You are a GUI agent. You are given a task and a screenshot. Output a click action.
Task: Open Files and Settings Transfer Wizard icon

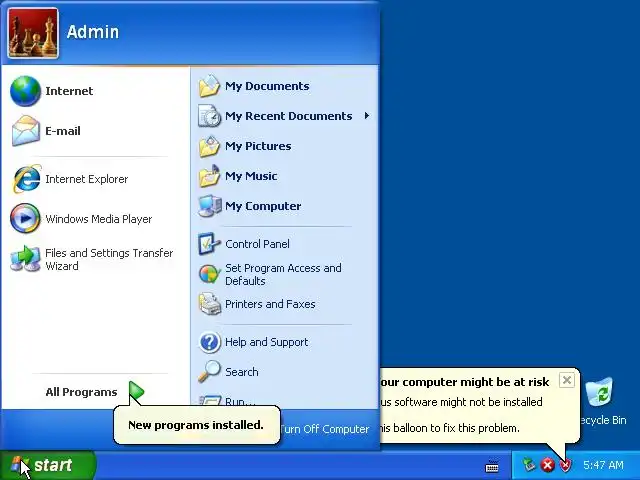(x=25, y=259)
